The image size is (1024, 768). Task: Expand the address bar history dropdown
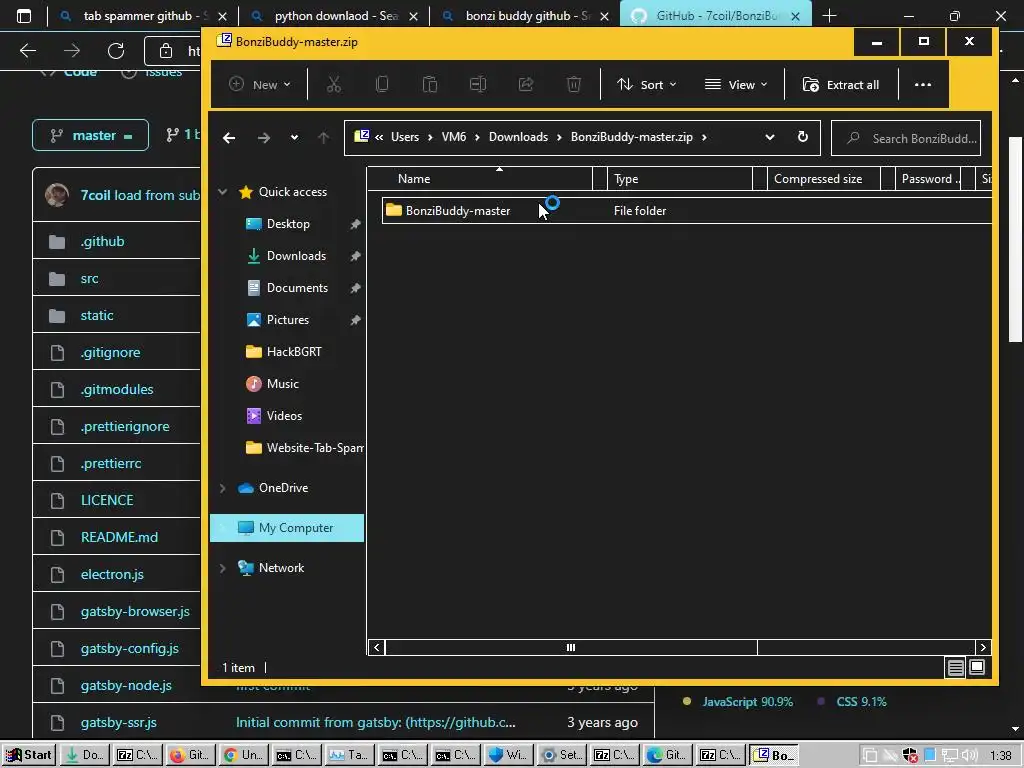click(770, 137)
